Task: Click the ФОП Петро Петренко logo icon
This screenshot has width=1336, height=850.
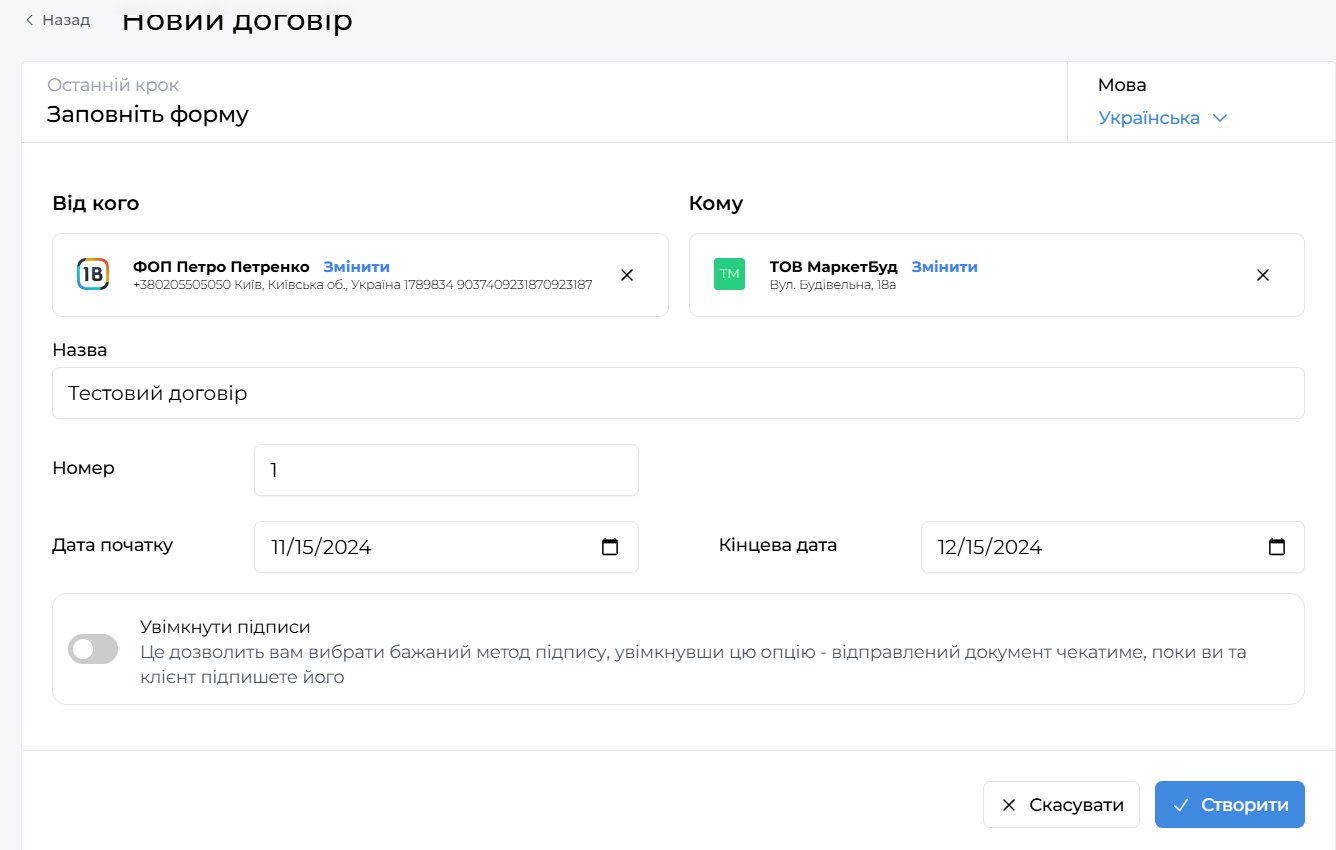Action: [93, 275]
